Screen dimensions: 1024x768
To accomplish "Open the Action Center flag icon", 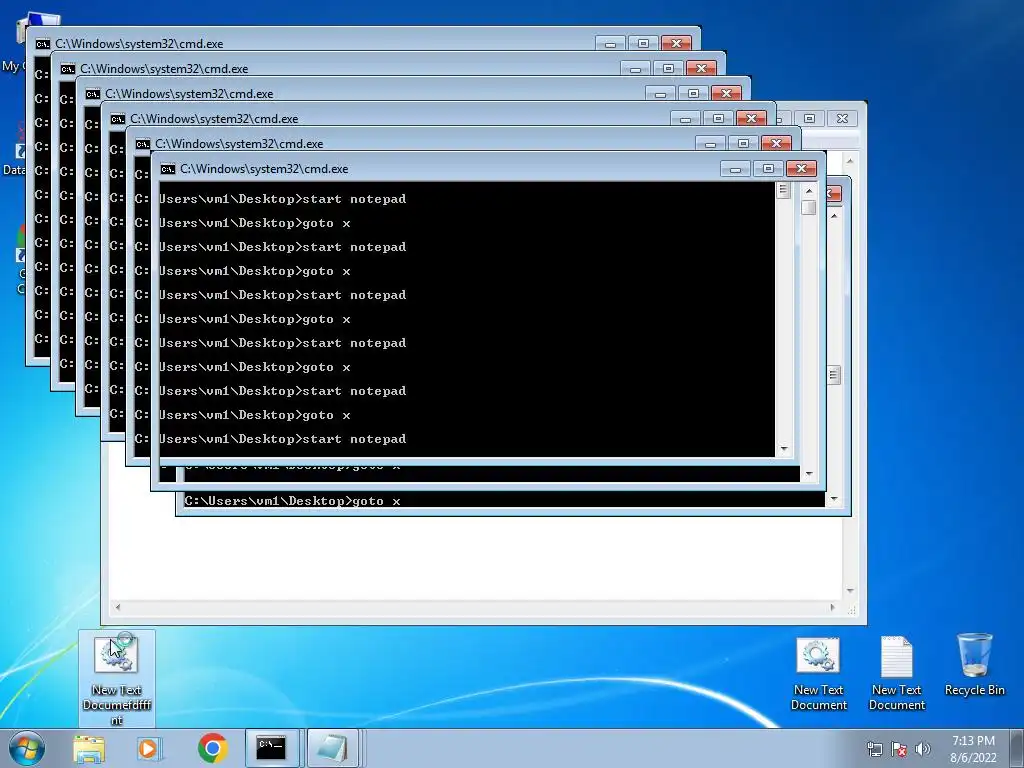I will pyautogui.click(x=899, y=749).
